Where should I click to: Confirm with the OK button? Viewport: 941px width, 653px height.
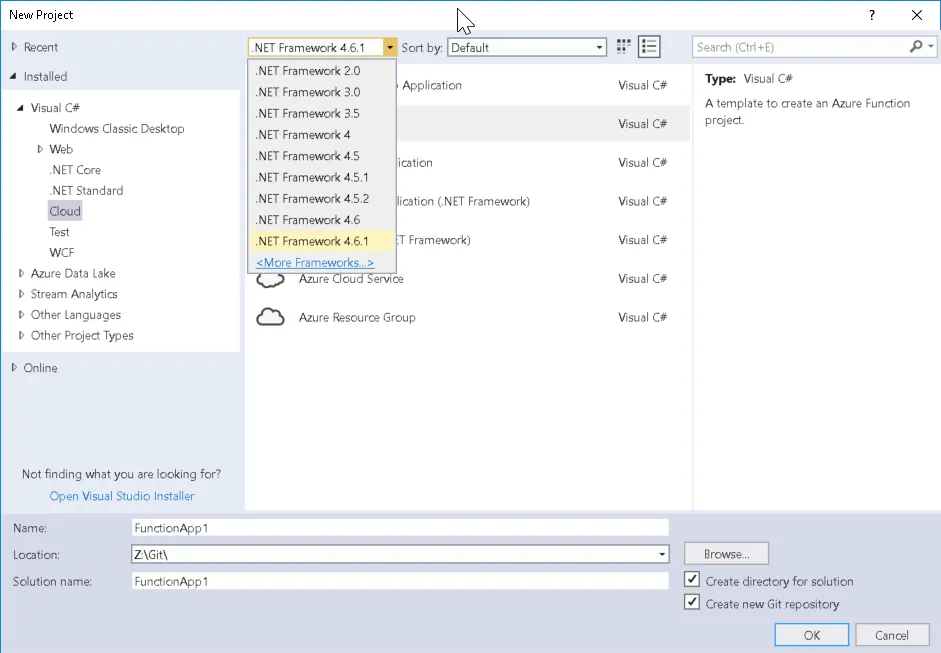(x=811, y=635)
